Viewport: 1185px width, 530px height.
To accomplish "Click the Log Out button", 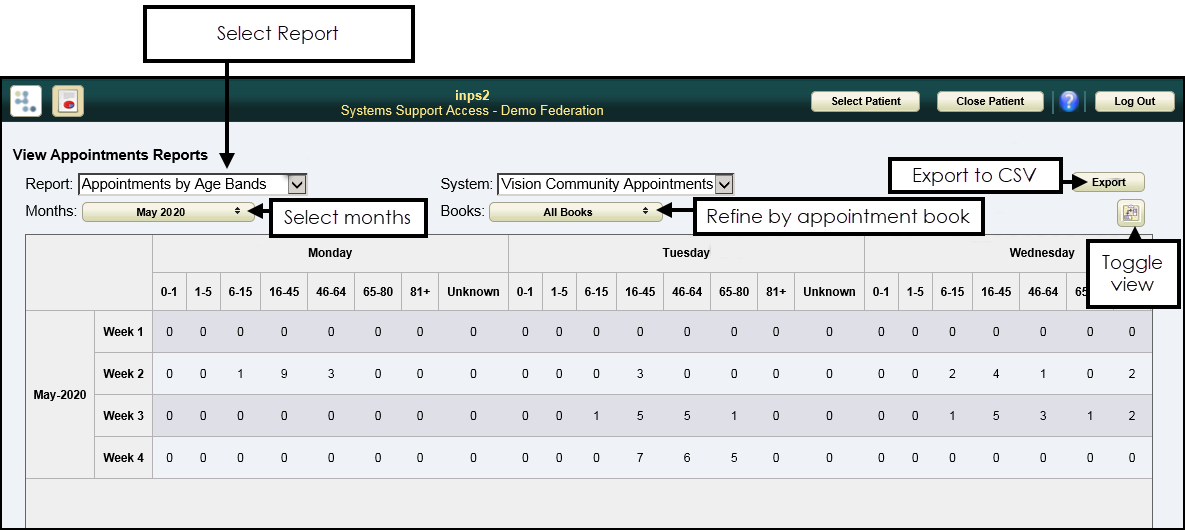I will tap(1134, 101).
